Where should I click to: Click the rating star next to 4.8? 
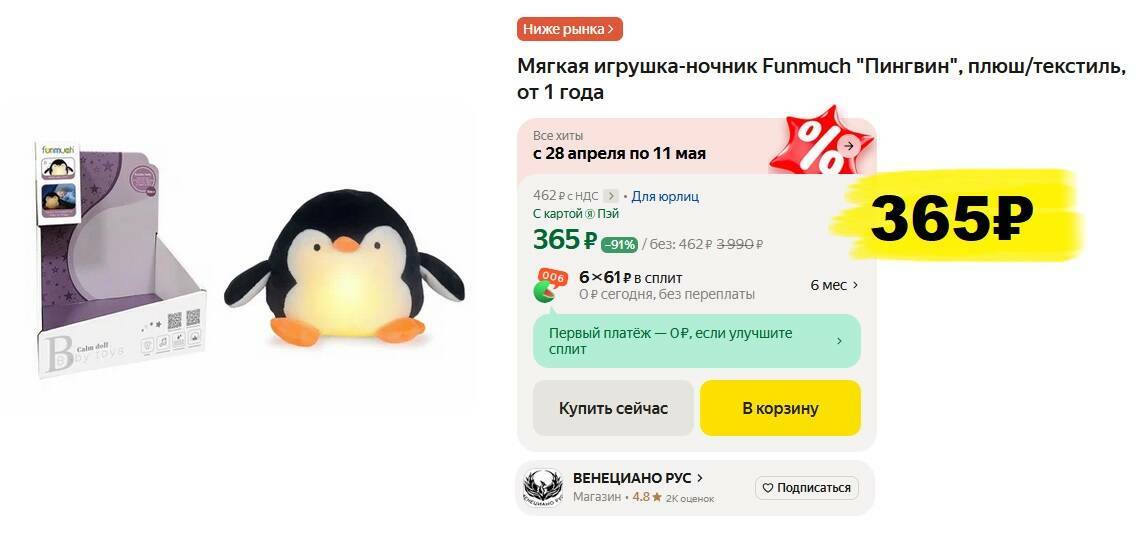(x=656, y=498)
